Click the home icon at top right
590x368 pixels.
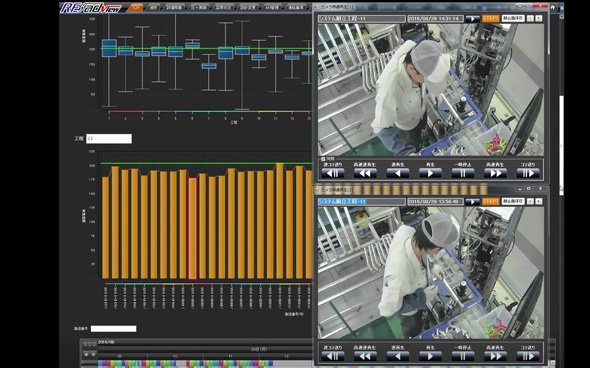[x=552, y=7]
